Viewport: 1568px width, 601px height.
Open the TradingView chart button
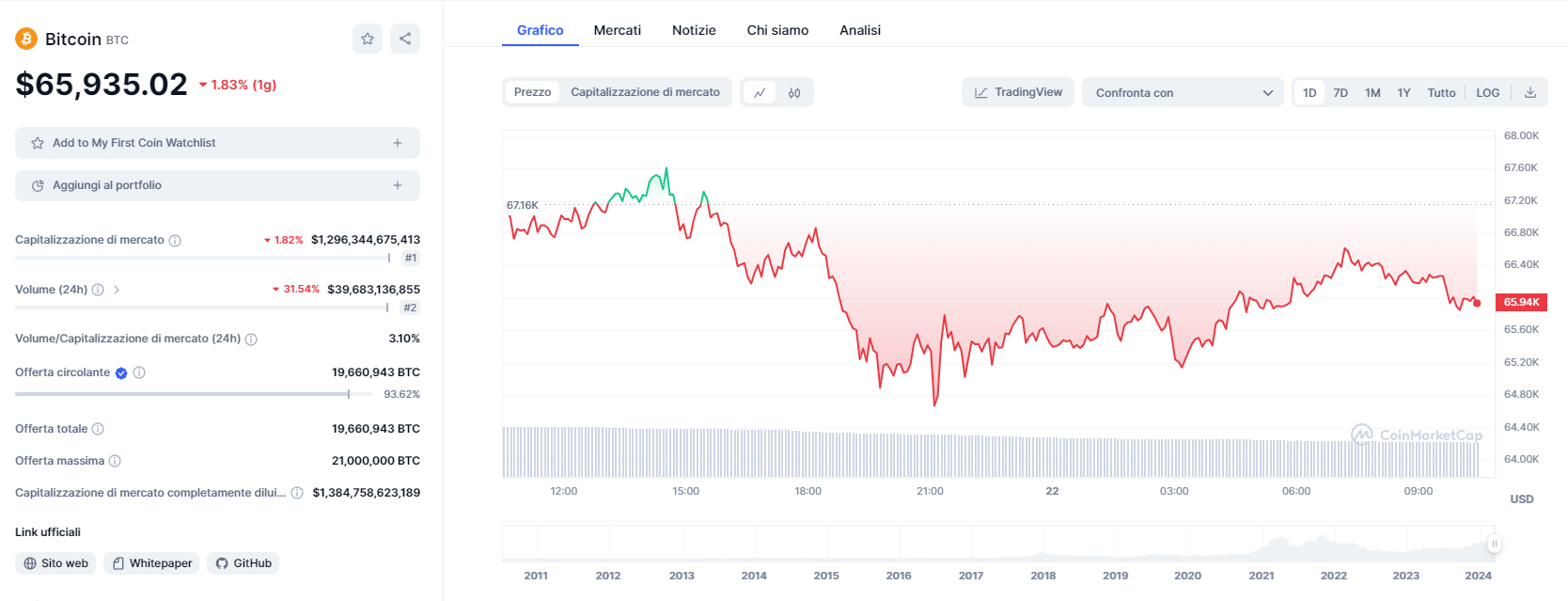[x=1018, y=92]
